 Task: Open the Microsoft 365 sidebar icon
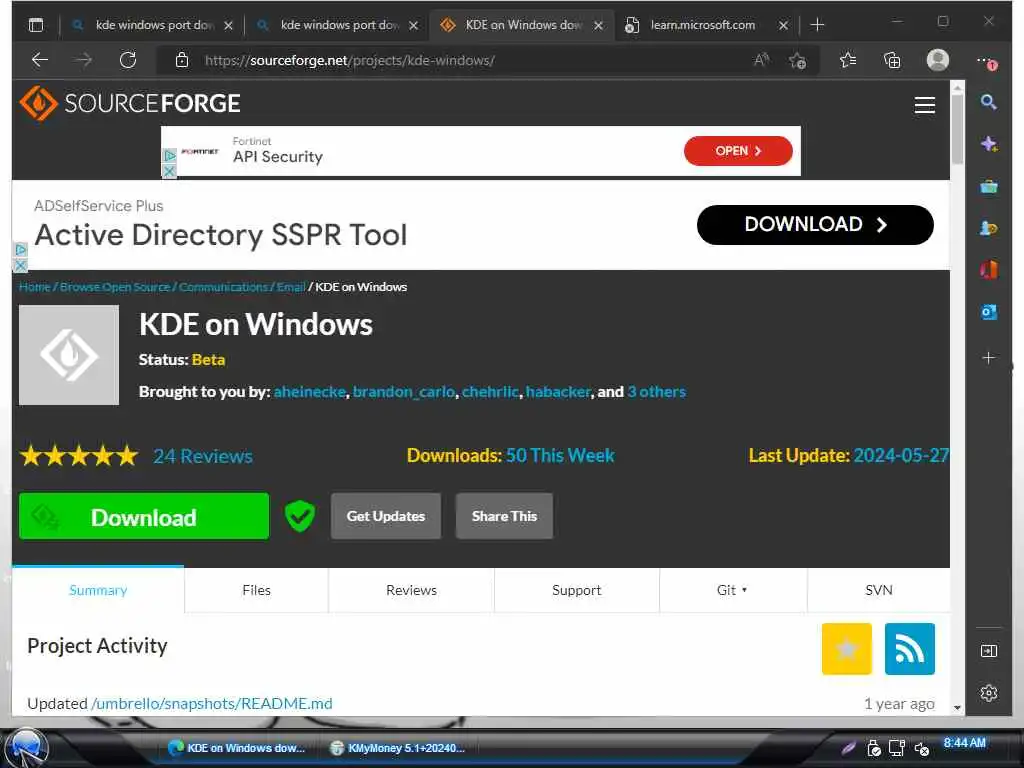click(989, 269)
